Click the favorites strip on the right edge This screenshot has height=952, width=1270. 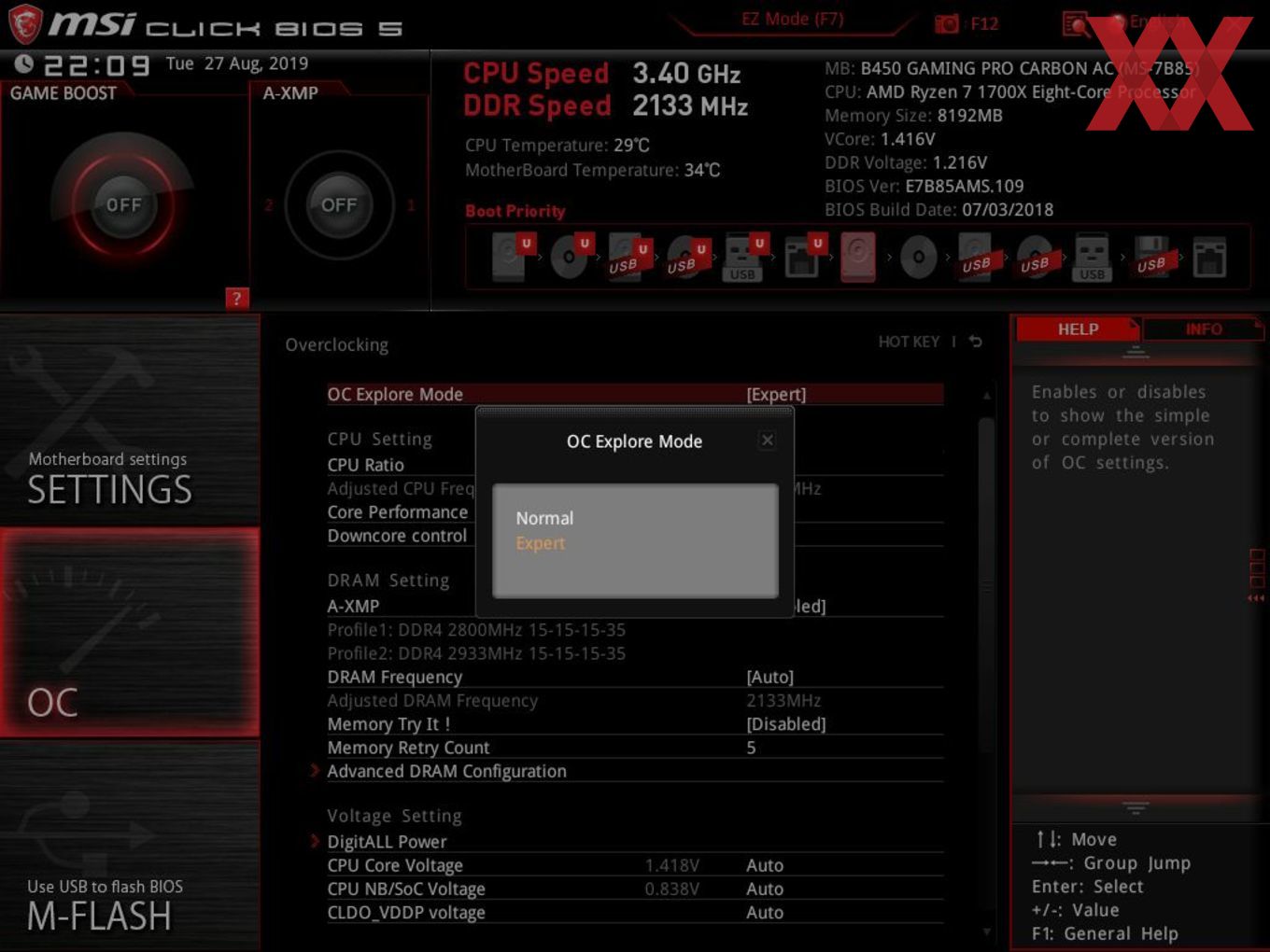point(1257,575)
